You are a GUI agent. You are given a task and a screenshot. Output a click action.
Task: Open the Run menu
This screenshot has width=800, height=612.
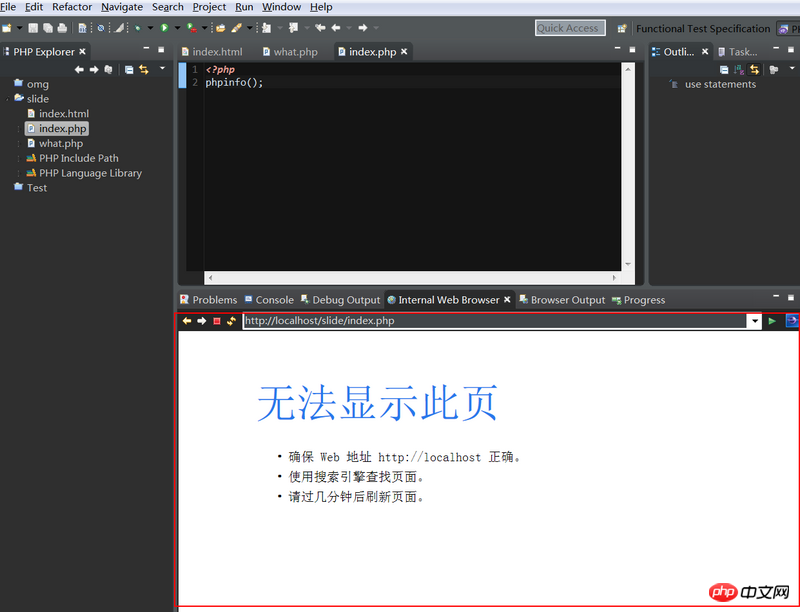coord(244,7)
